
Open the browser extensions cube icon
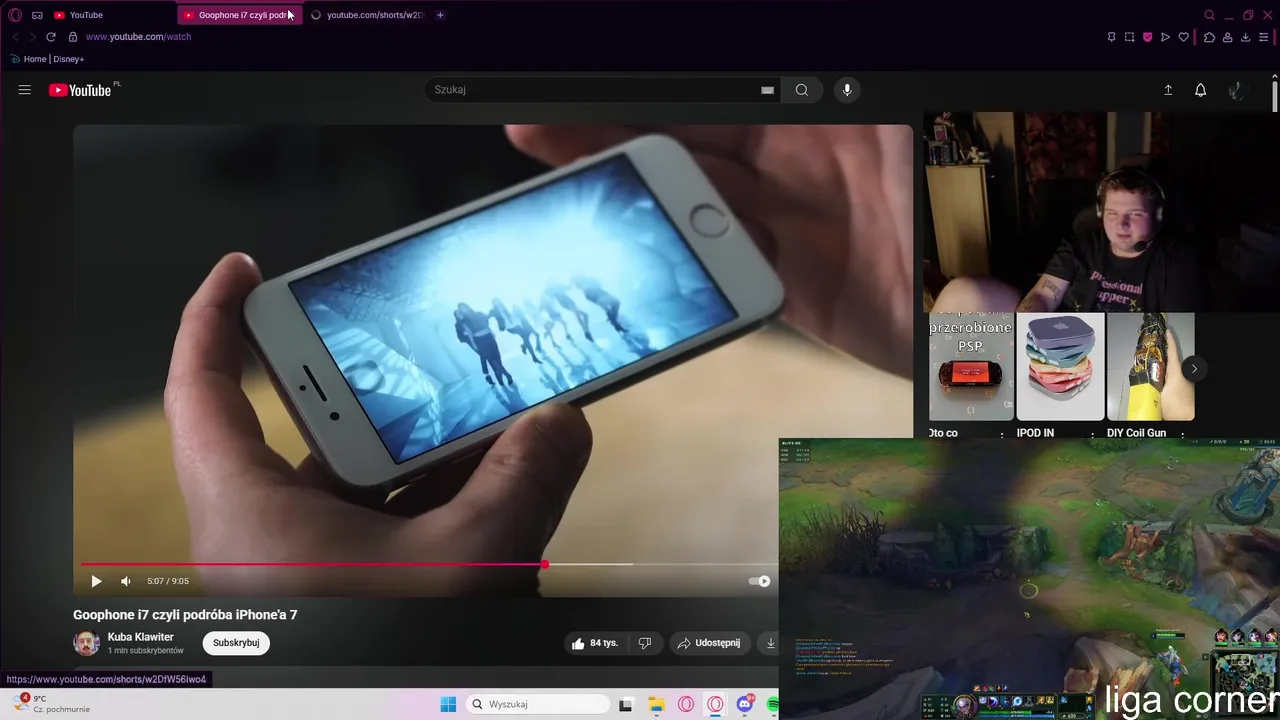click(1209, 37)
